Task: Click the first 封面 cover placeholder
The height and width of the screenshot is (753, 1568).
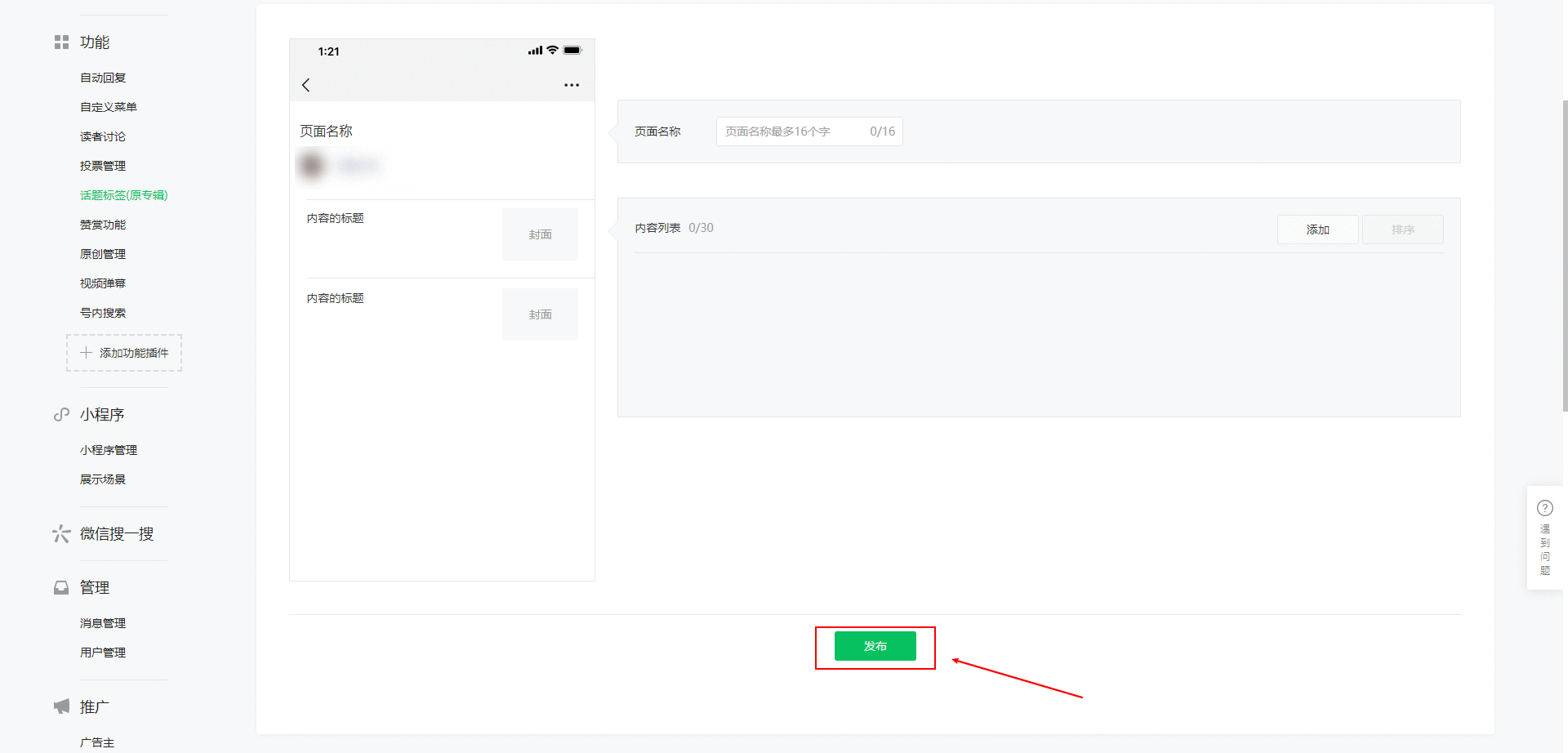Action: point(539,234)
